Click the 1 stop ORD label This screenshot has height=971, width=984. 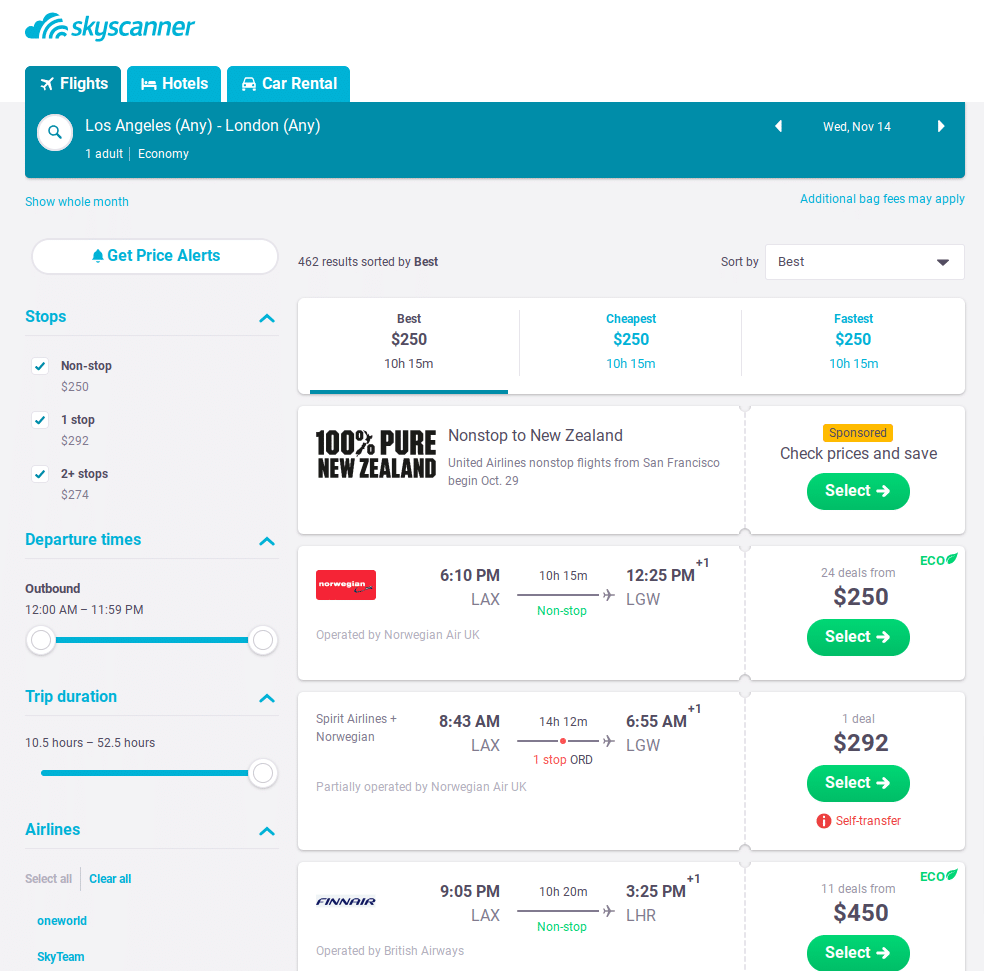tap(562, 759)
